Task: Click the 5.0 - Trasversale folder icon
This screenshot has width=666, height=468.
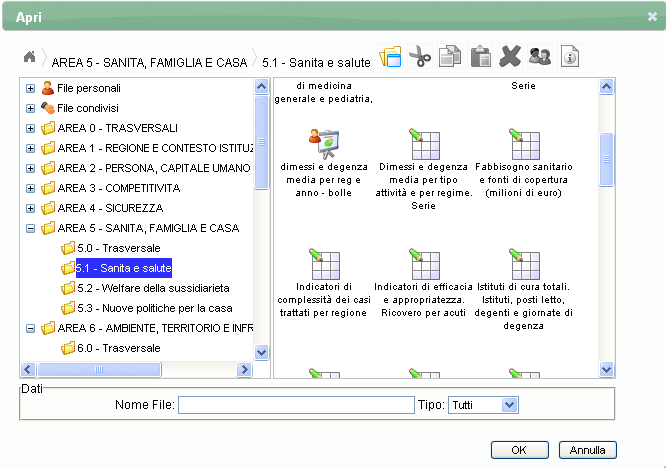Action: pyautogui.click(x=68, y=248)
